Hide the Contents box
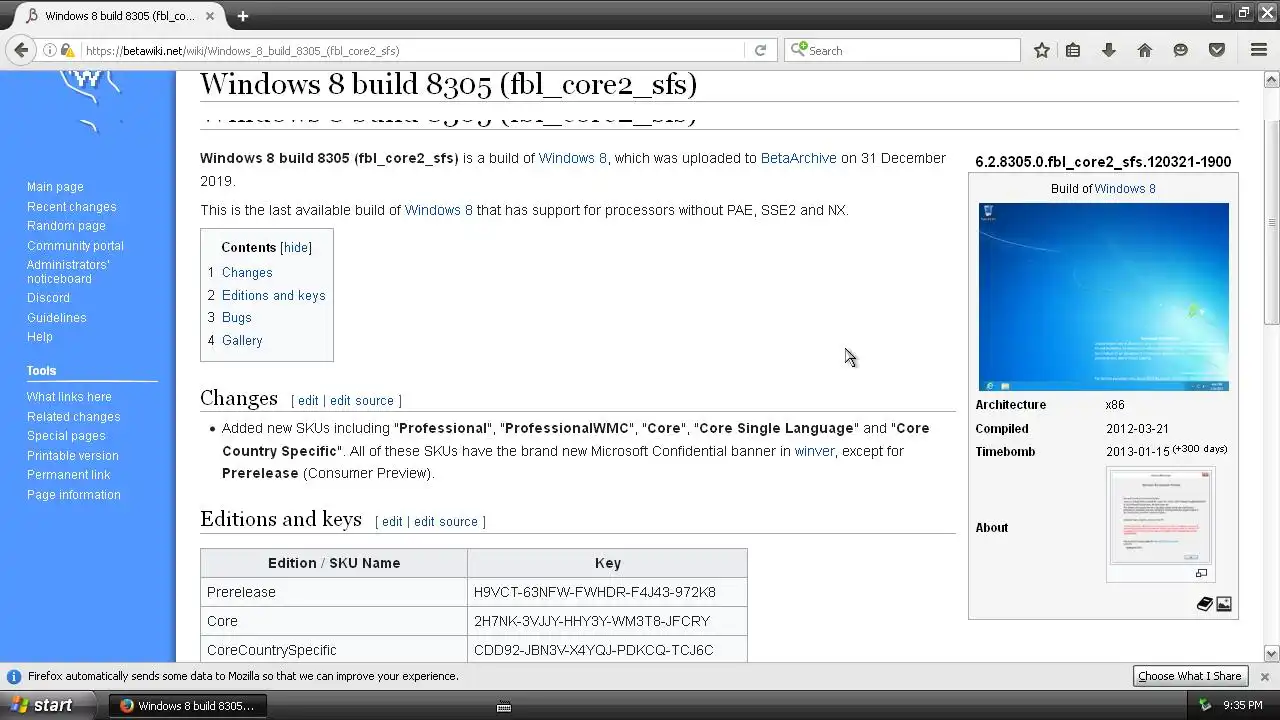 tap(295, 248)
